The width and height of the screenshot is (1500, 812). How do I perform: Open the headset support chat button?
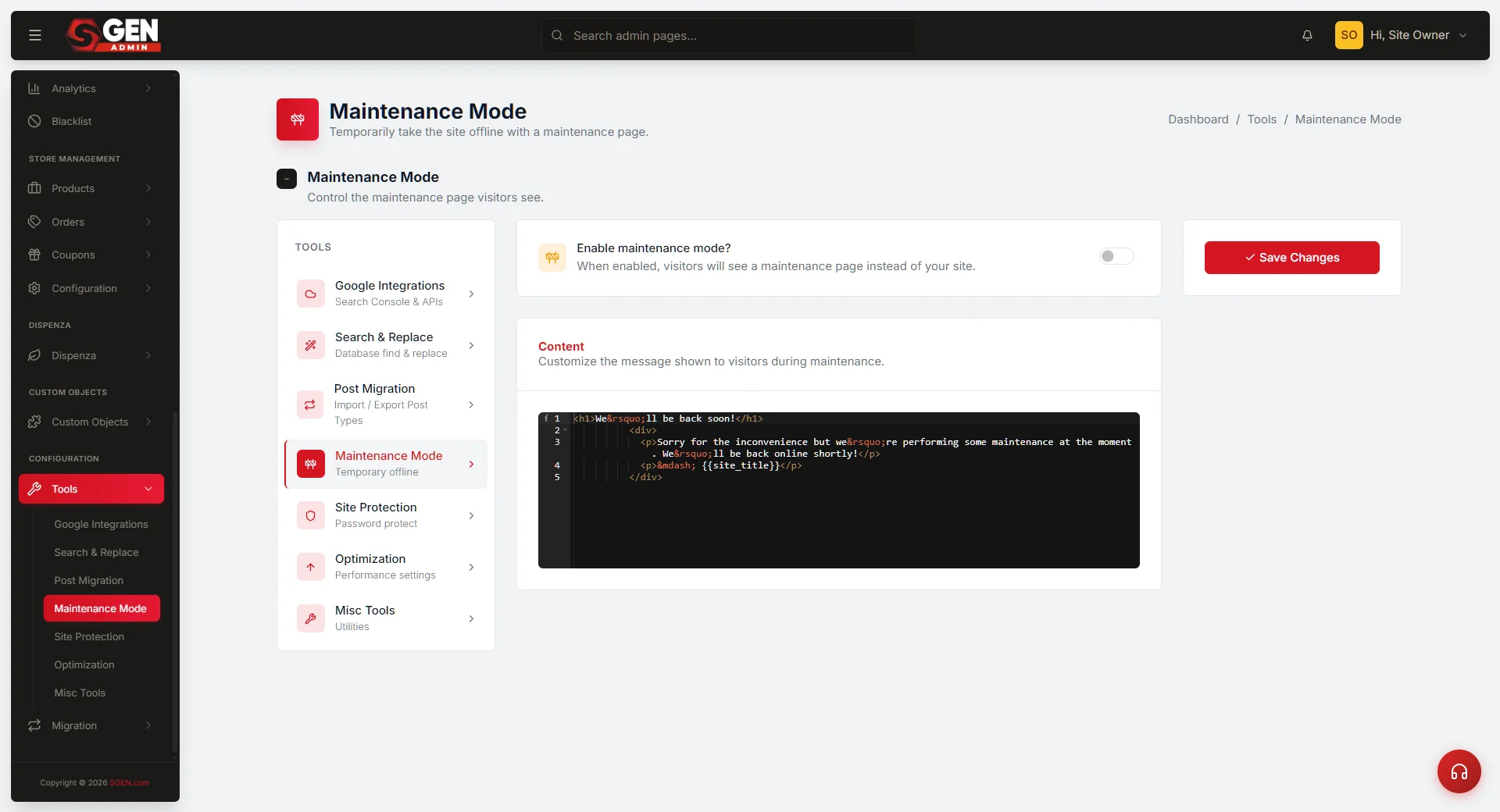[1459, 771]
